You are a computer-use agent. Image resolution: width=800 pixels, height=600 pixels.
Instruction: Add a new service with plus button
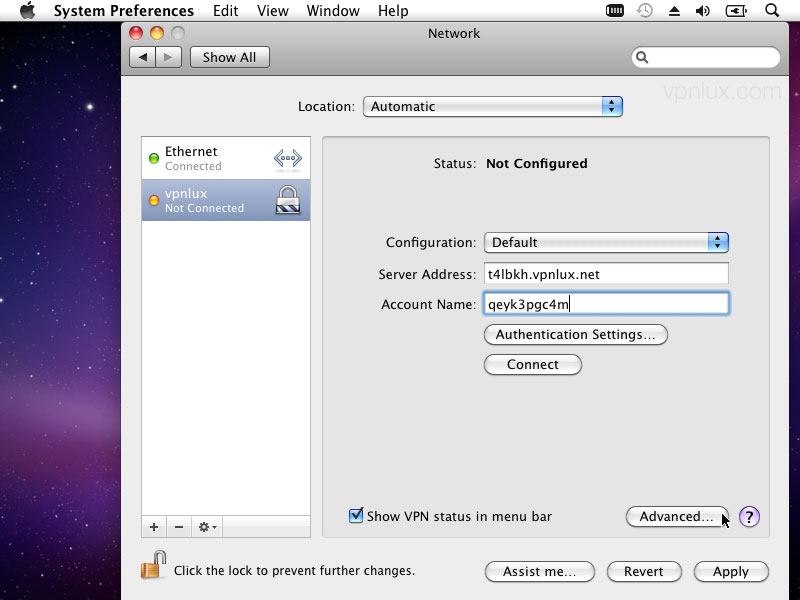click(154, 527)
